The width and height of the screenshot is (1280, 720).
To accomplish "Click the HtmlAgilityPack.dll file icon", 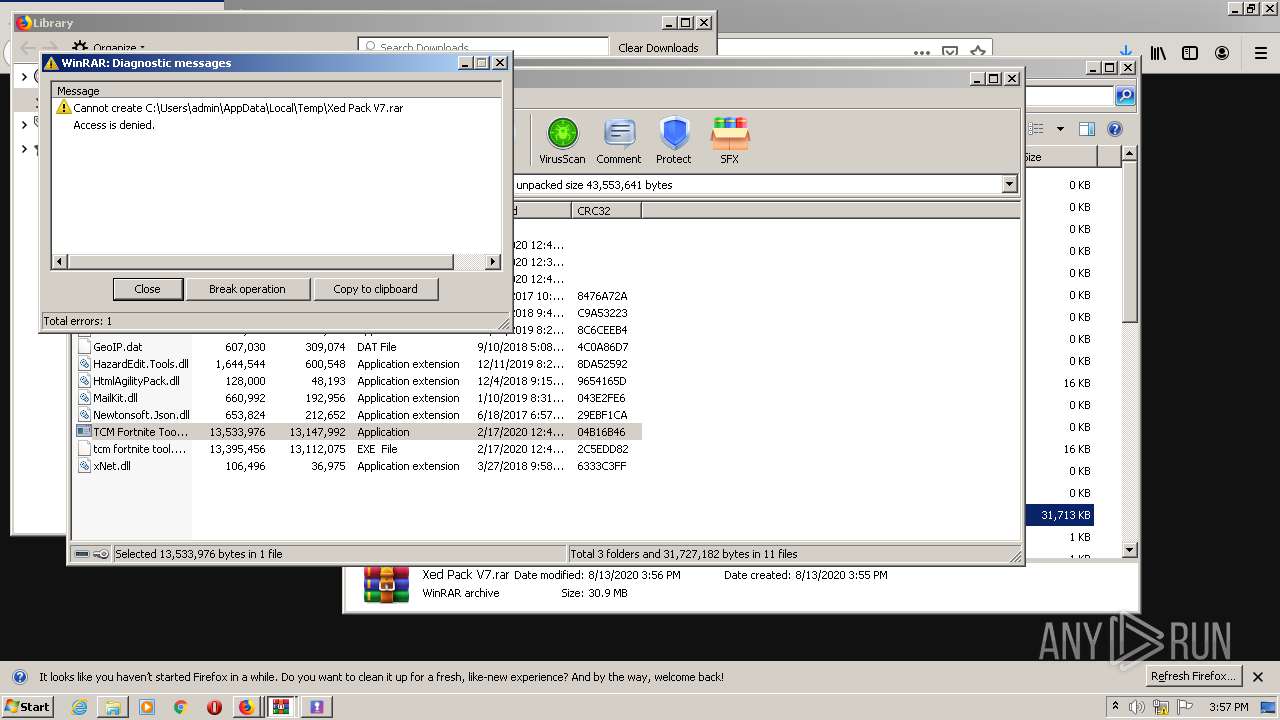I will (x=85, y=381).
